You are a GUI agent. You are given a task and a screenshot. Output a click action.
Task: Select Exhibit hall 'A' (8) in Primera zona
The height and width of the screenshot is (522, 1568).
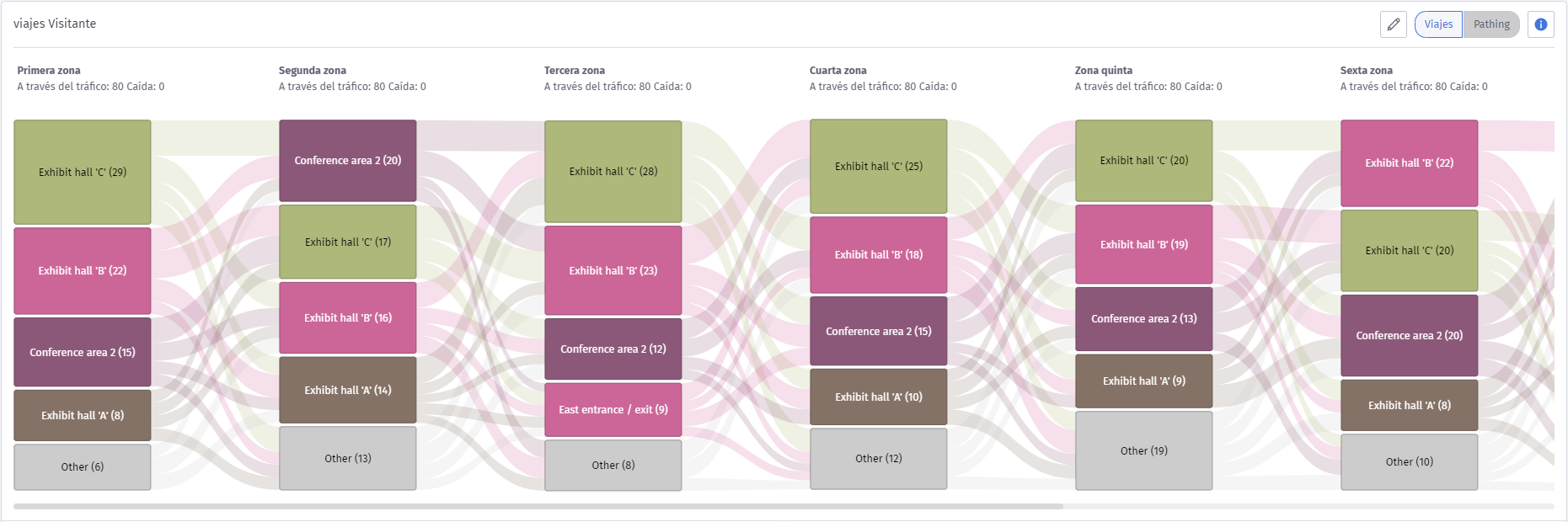83,415
